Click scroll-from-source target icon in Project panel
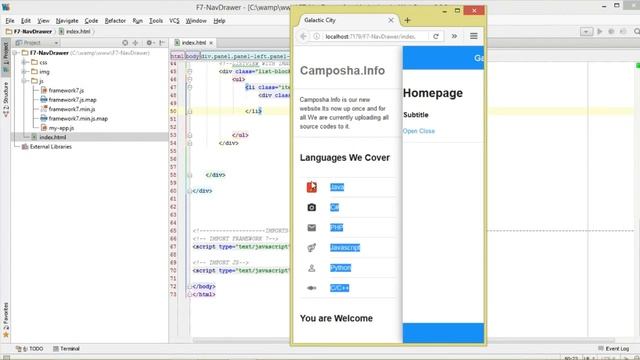The width and height of the screenshot is (640, 360). pyautogui.click(x=125, y=42)
